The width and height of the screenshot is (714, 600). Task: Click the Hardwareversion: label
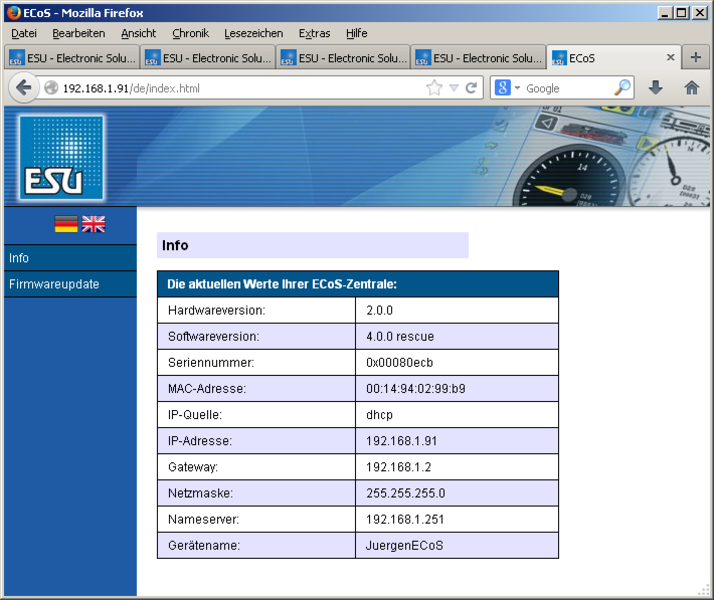(216, 310)
